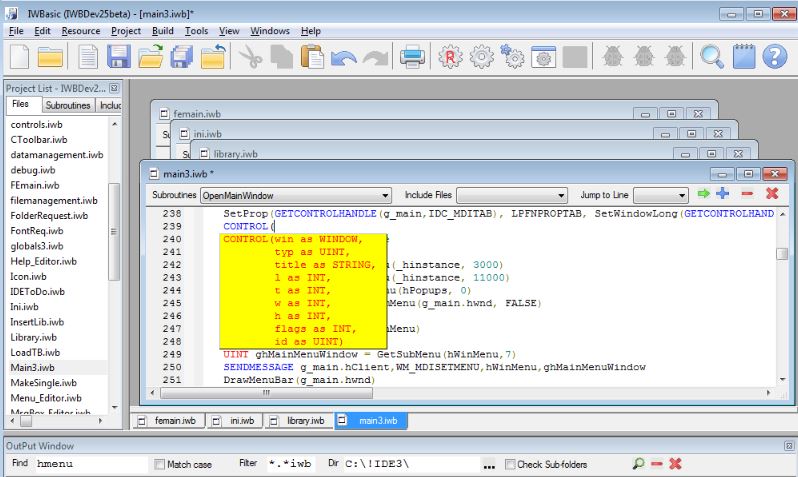Select Help_Editor.iwb in the project file list

click(x=44, y=262)
